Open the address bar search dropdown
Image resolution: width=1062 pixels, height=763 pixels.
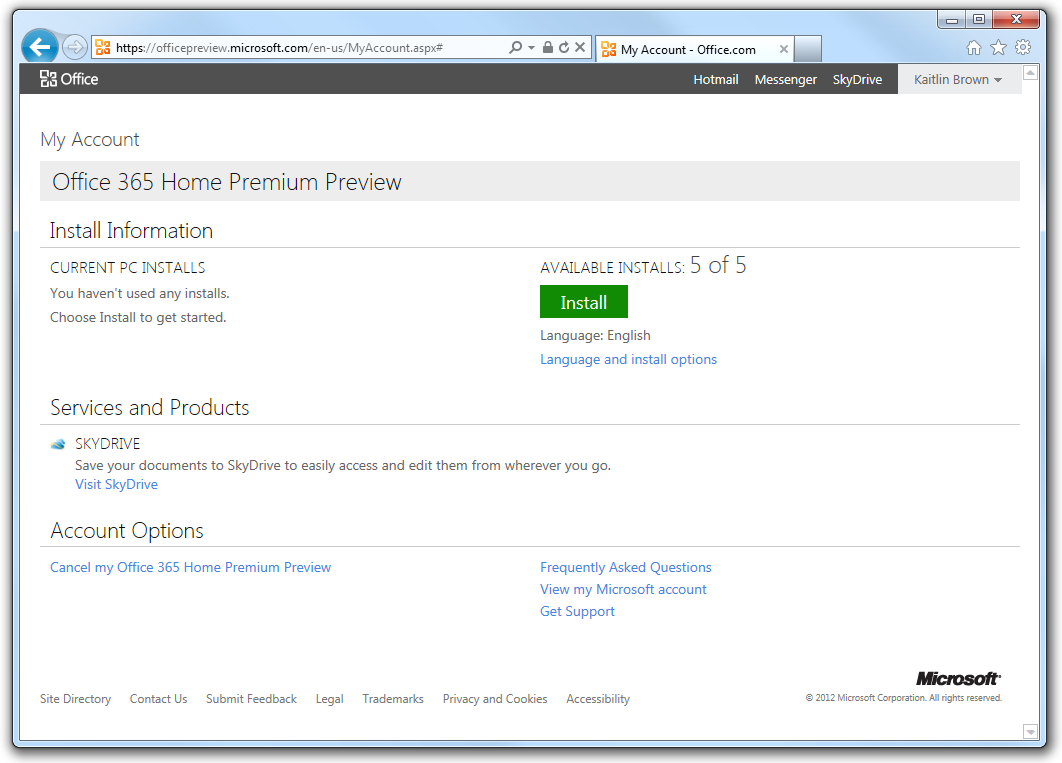531,46
